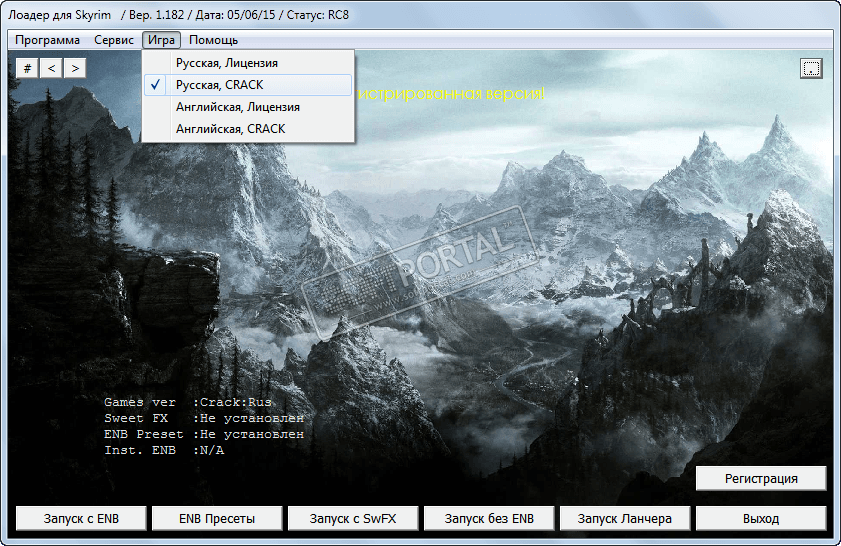Close the open Игра menu
The width and height of the screenshot is (841, 546).
[x=161, y=40]
